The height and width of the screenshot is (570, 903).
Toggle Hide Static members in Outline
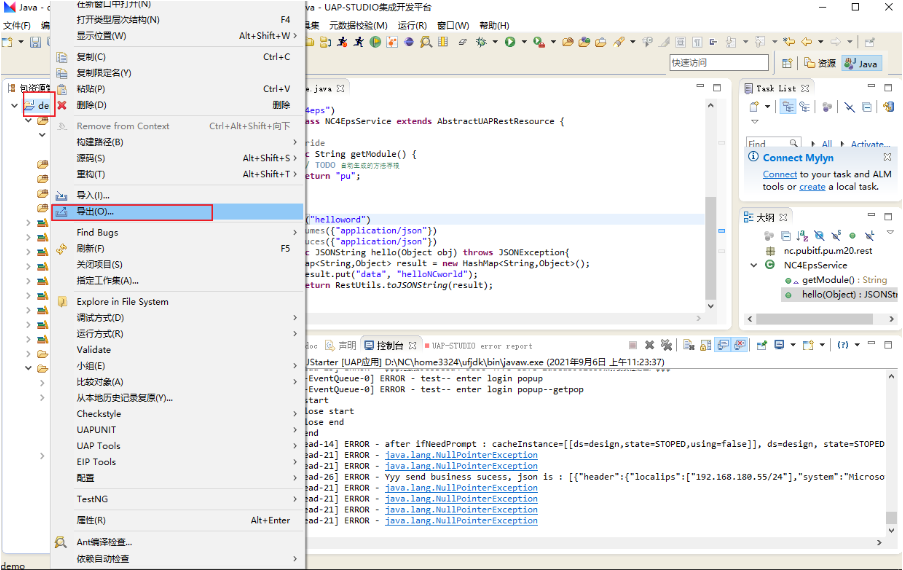click(x=836, y=235)
